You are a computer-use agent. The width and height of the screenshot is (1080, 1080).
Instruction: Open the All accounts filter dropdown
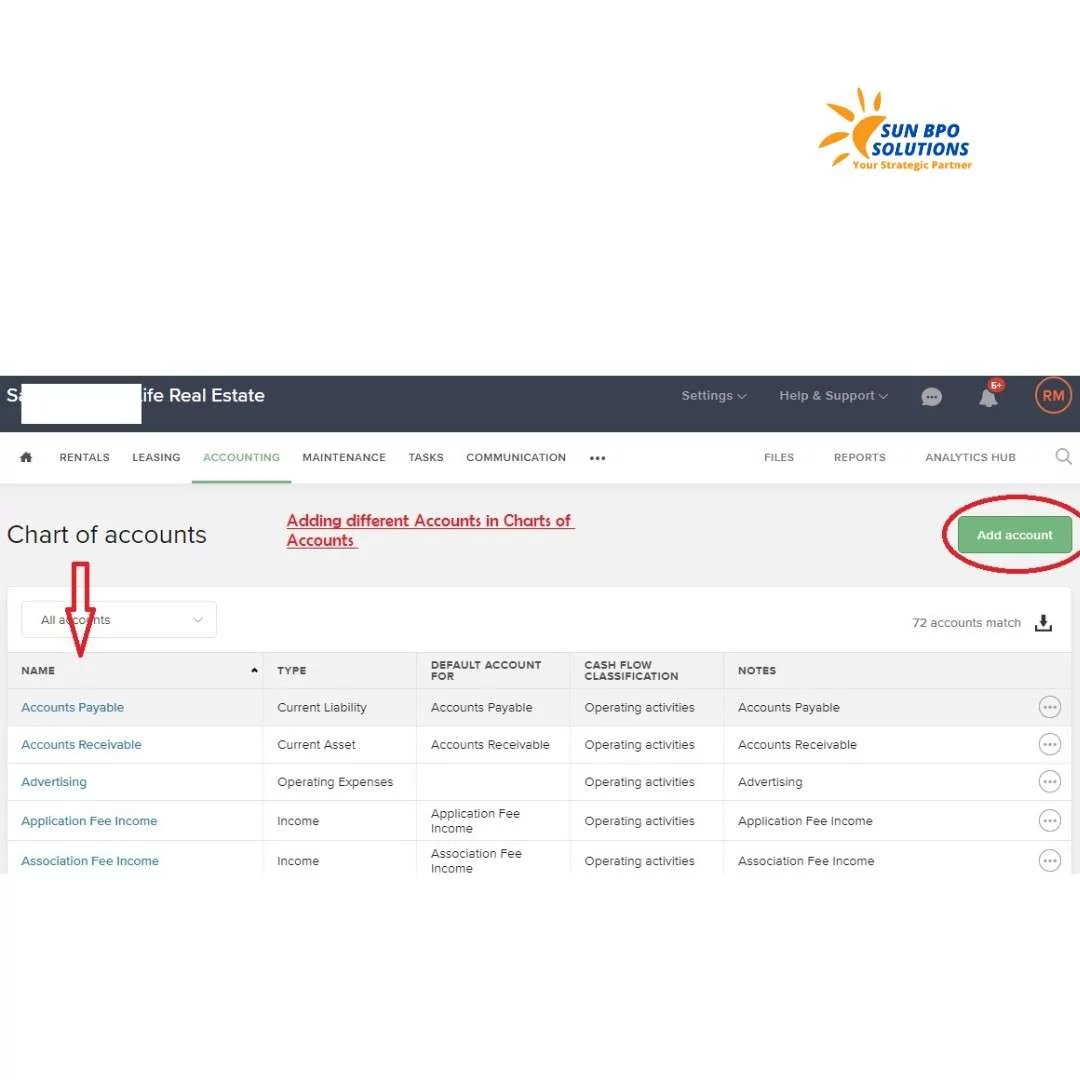[x=118, y=619]
